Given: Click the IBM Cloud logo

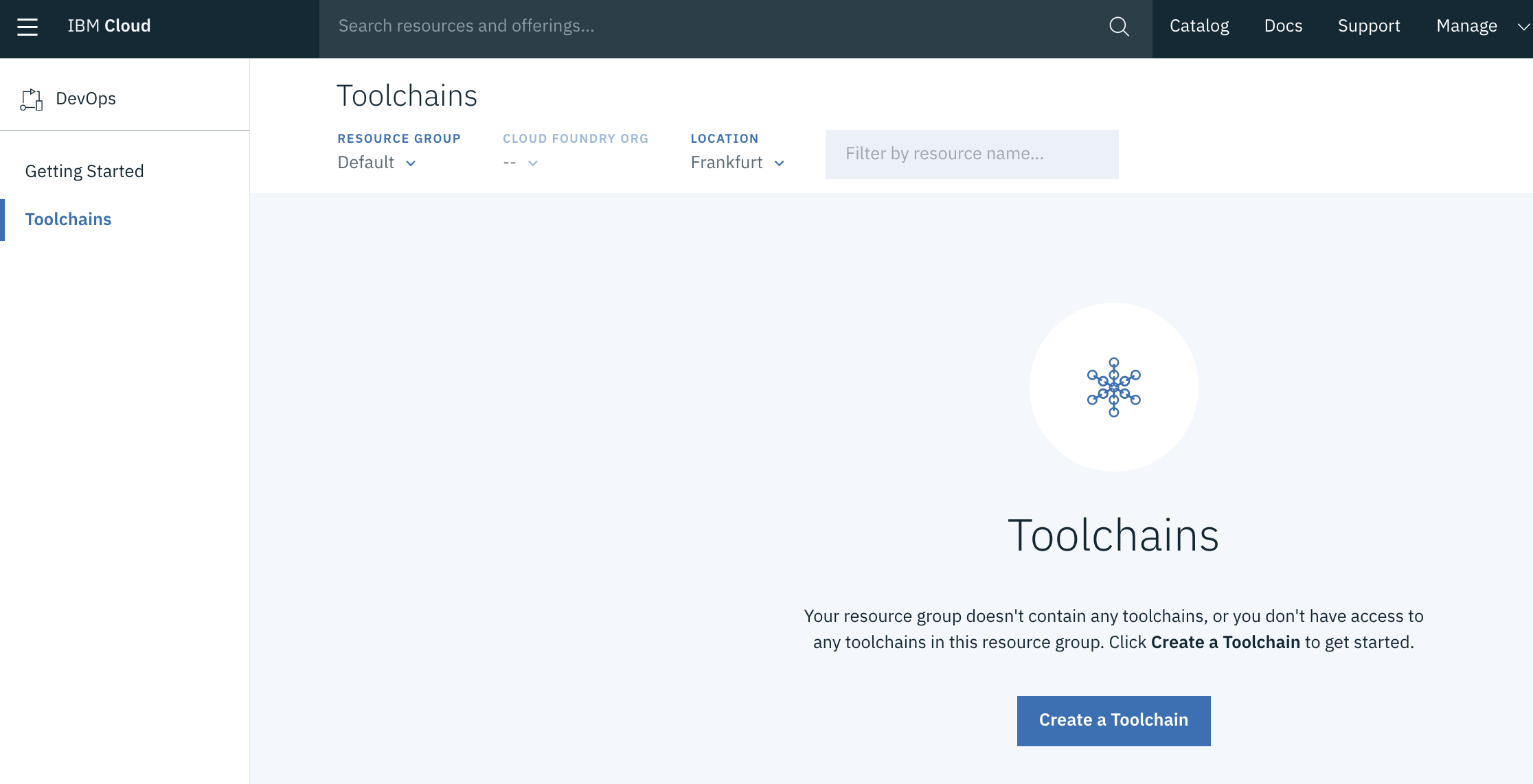Looking at the screenshot, I should click(x=109, y=26).
